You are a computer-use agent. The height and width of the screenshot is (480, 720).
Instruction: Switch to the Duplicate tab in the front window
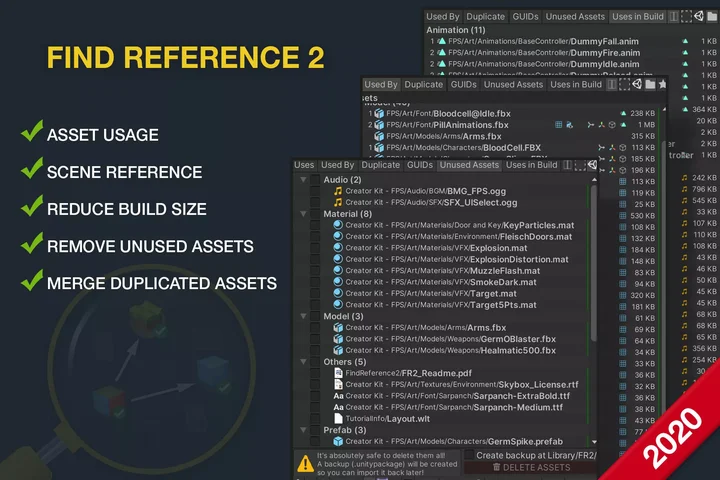click(381, 165)
